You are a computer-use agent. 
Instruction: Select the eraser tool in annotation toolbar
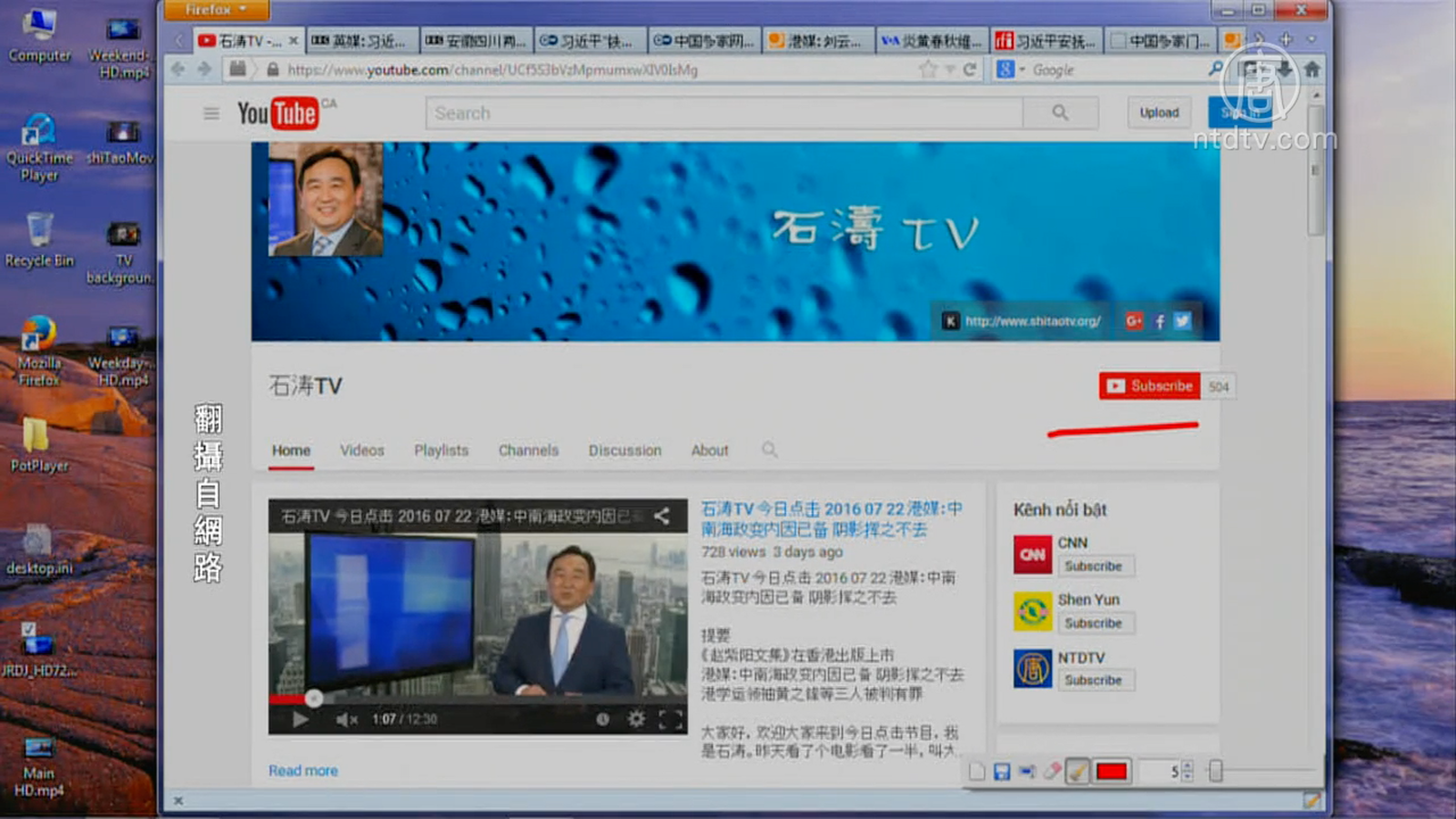[1052, 772]
